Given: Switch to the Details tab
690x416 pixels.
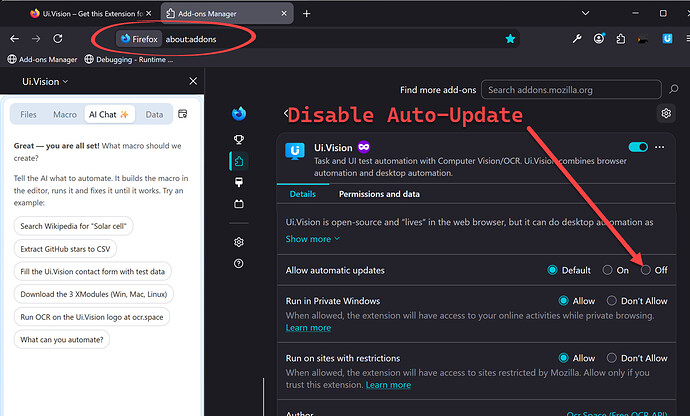Looking at the screenshot, I should tap(303, 194).
